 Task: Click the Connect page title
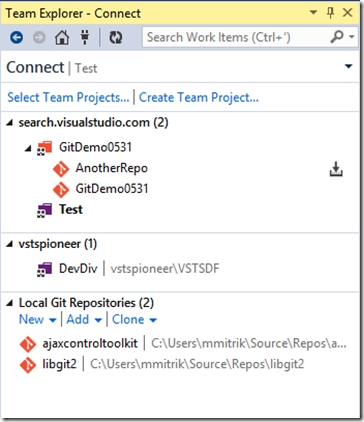coord(35,67)
